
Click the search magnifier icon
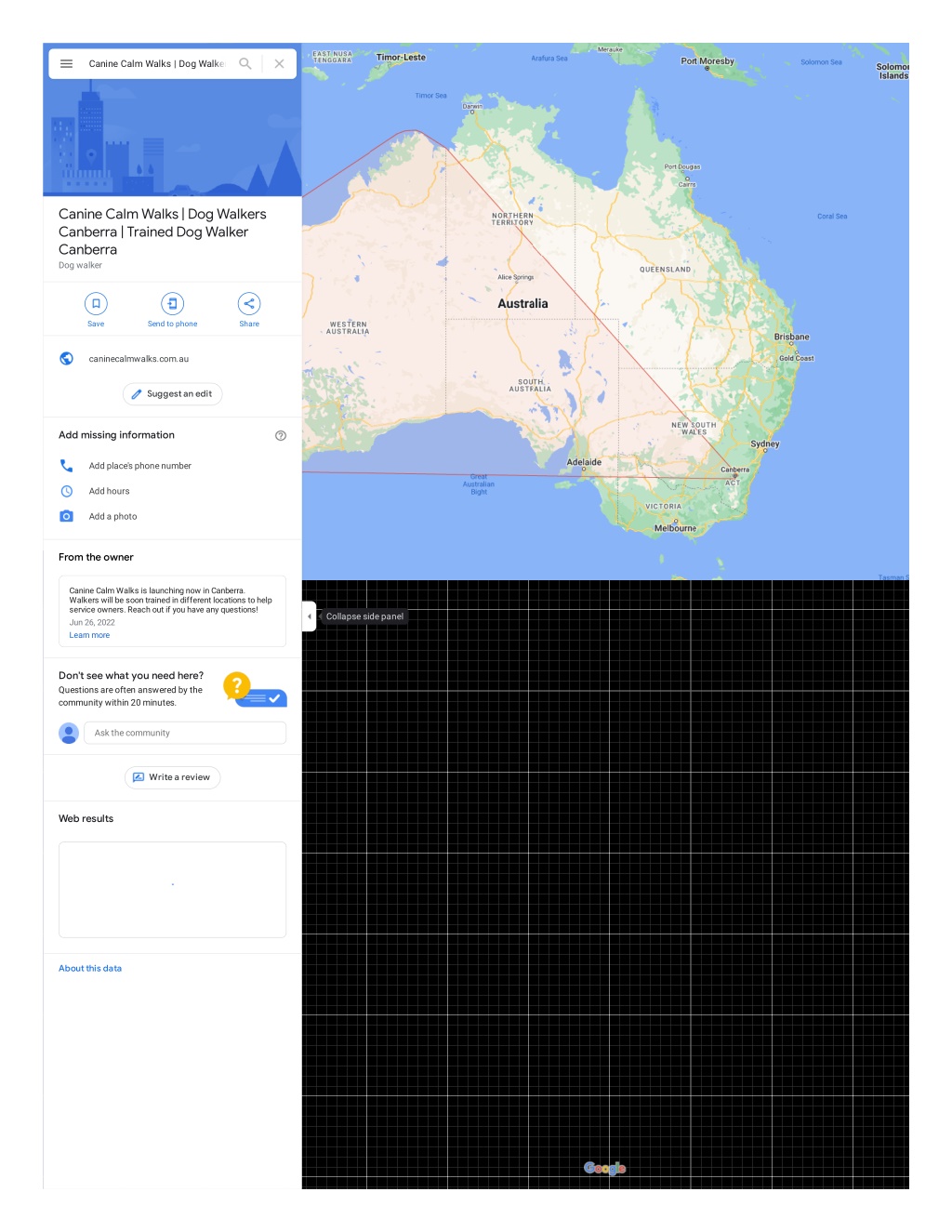pyautogui.click(x=245, y=64)
